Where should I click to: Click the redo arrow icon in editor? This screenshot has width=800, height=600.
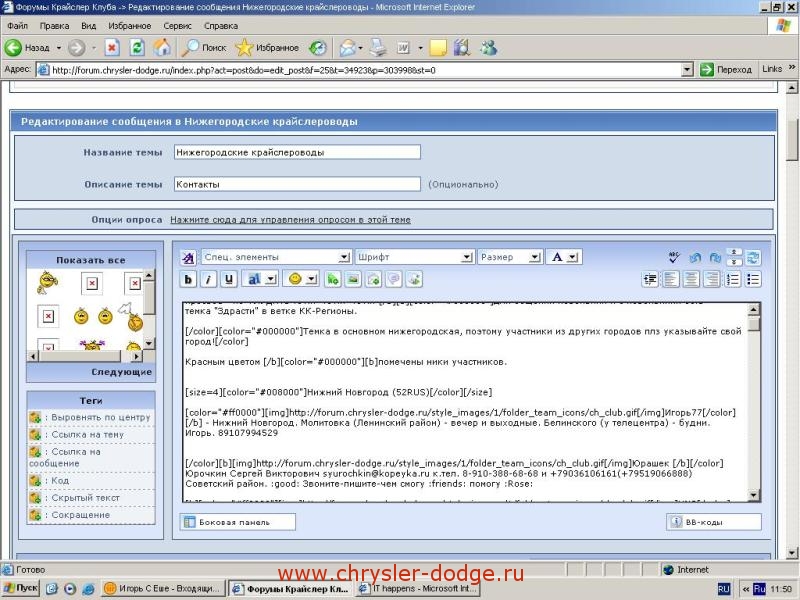tap(715, 257)
